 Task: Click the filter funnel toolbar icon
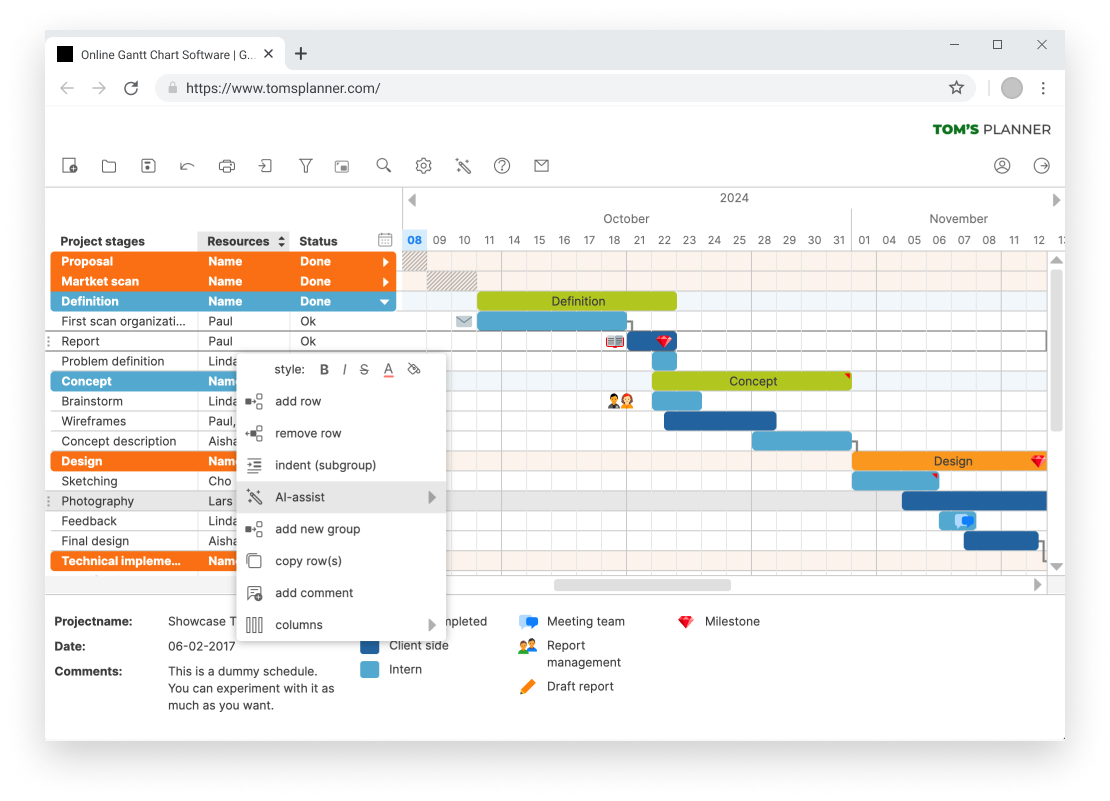click(x=304, y=165)
